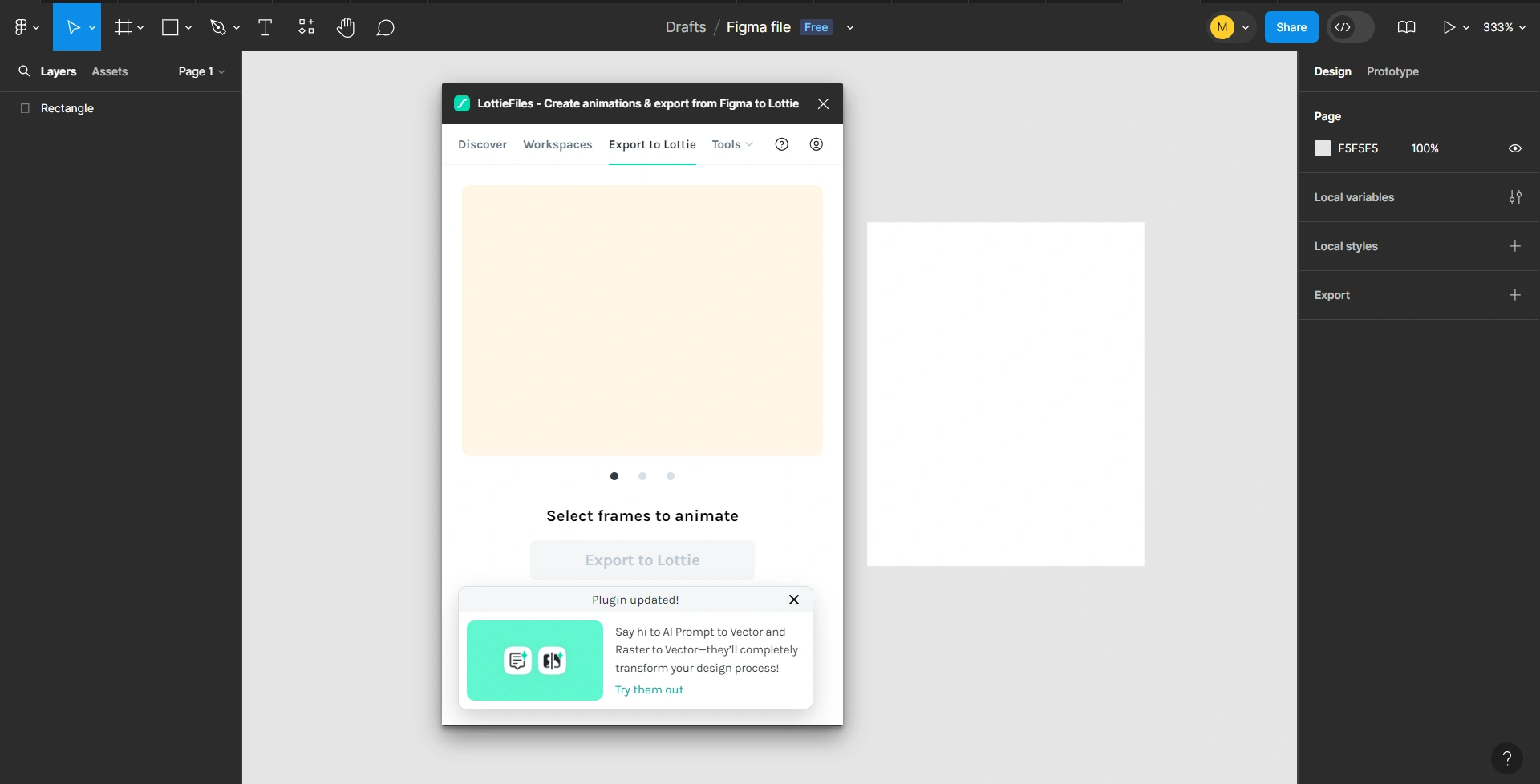Switch to the Design tab

tap(1332, 71)
